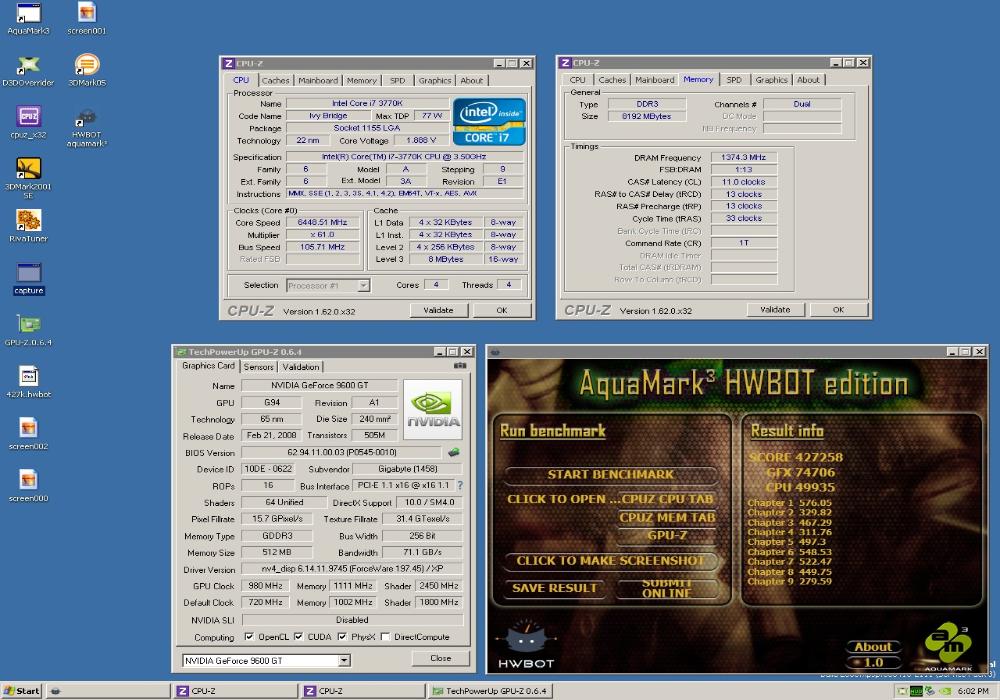Open the Processor #1 selection dropdown
1000x700 pixels.
click(x=364, y=286)
